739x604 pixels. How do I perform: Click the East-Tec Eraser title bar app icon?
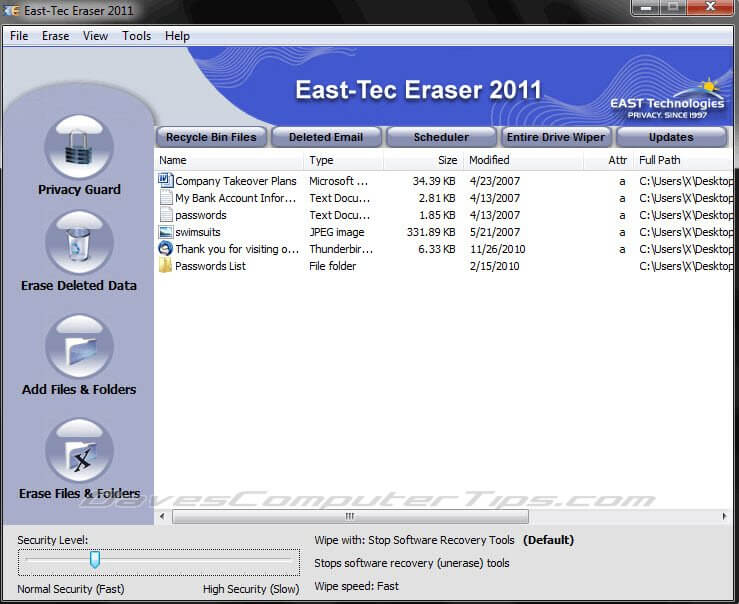pyautogui.click(x=11, y=10)
